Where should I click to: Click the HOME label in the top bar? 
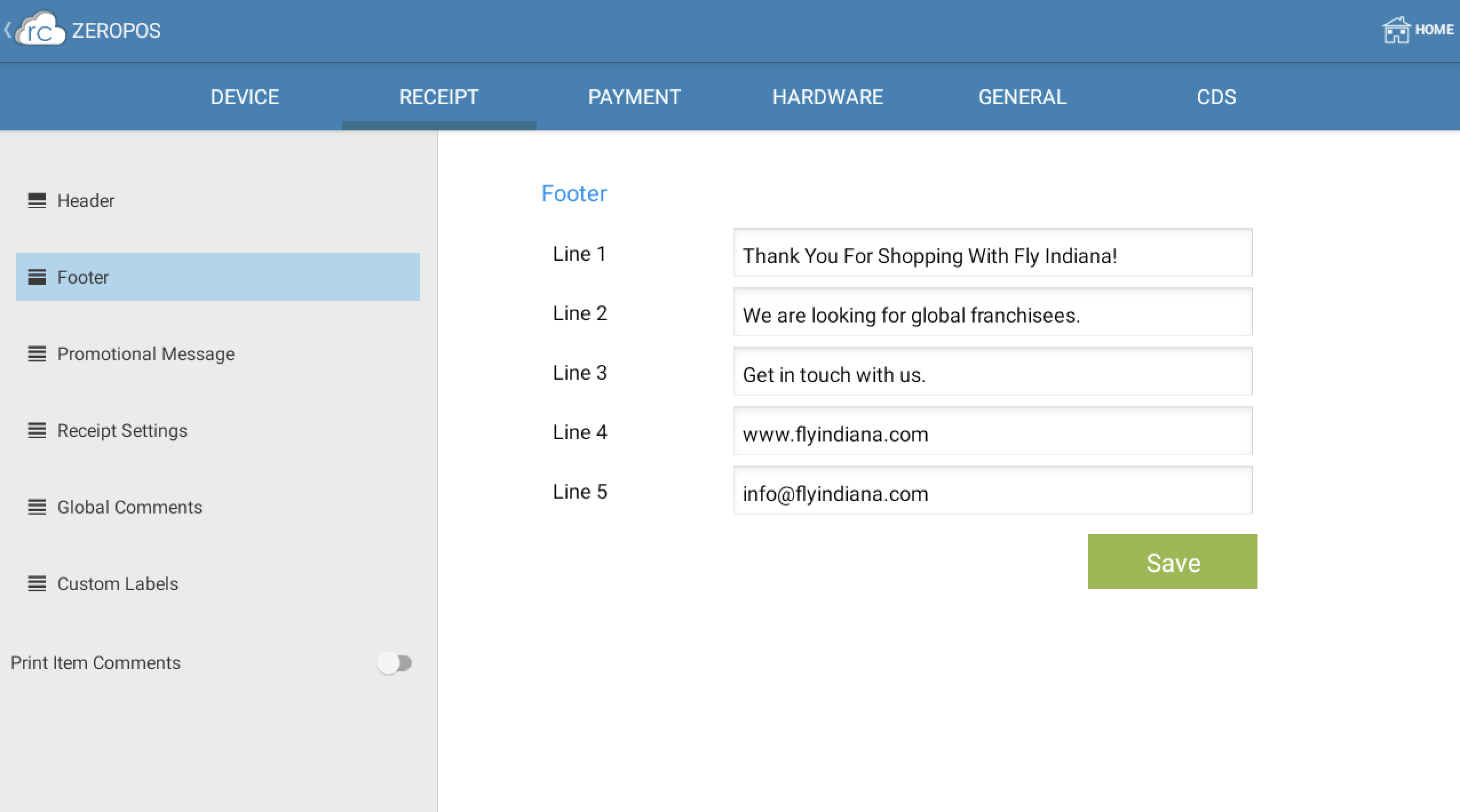pyautogui.click(x=1434, y=30)
